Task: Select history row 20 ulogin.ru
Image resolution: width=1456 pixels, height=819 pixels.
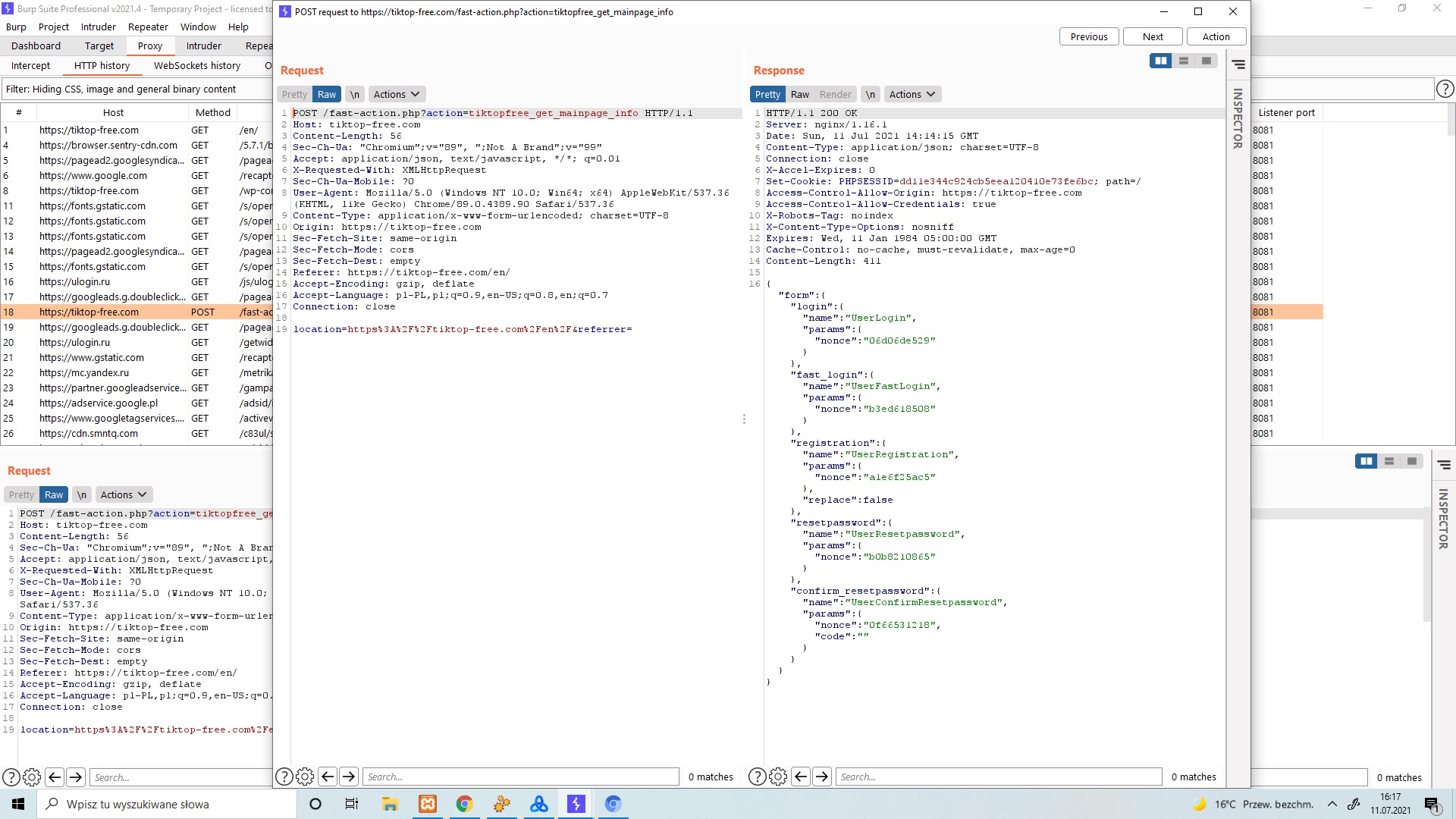Action: pyautogui.click(x=136, y=342)
